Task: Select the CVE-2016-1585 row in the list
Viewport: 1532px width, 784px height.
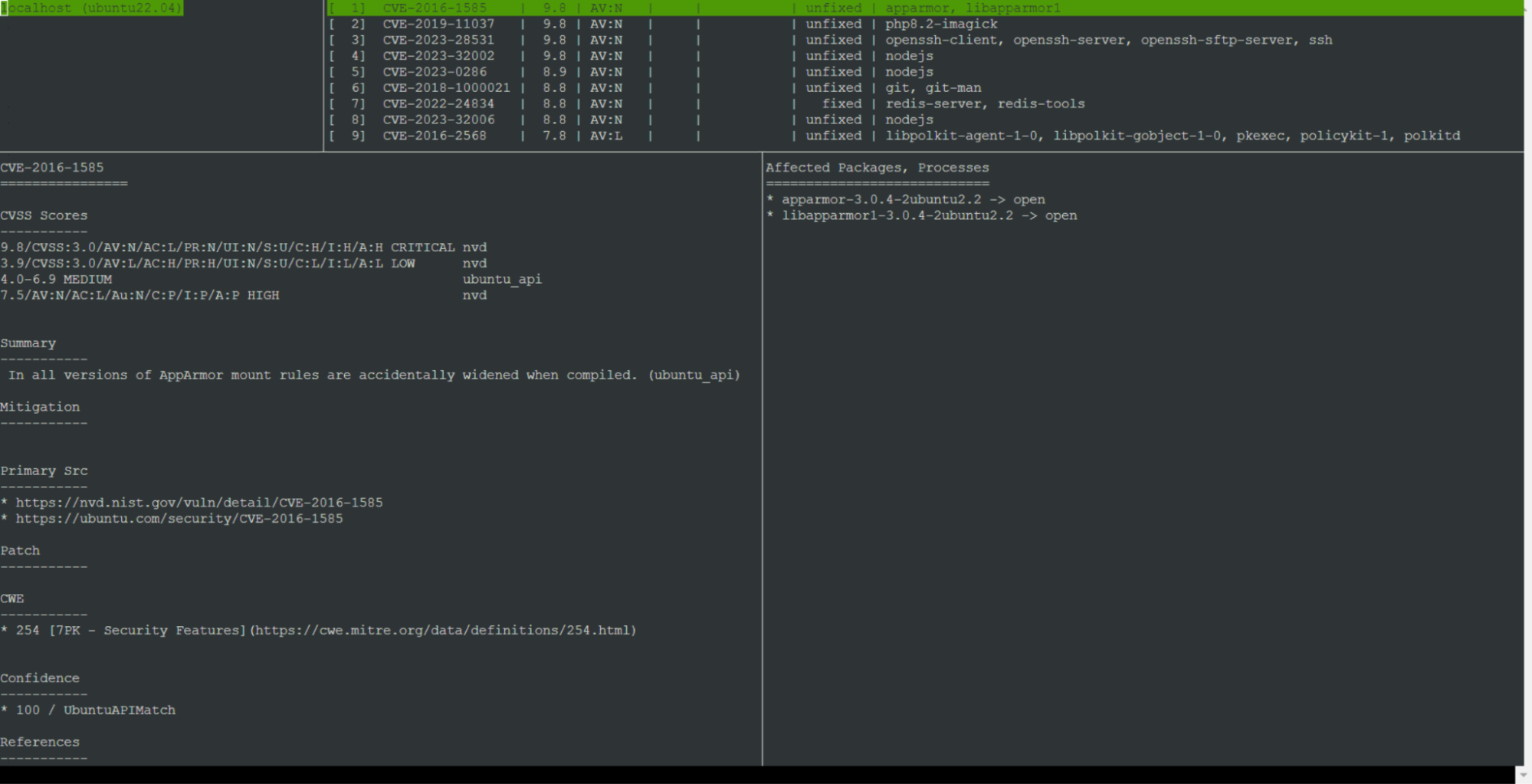Action: coord(435,8)
